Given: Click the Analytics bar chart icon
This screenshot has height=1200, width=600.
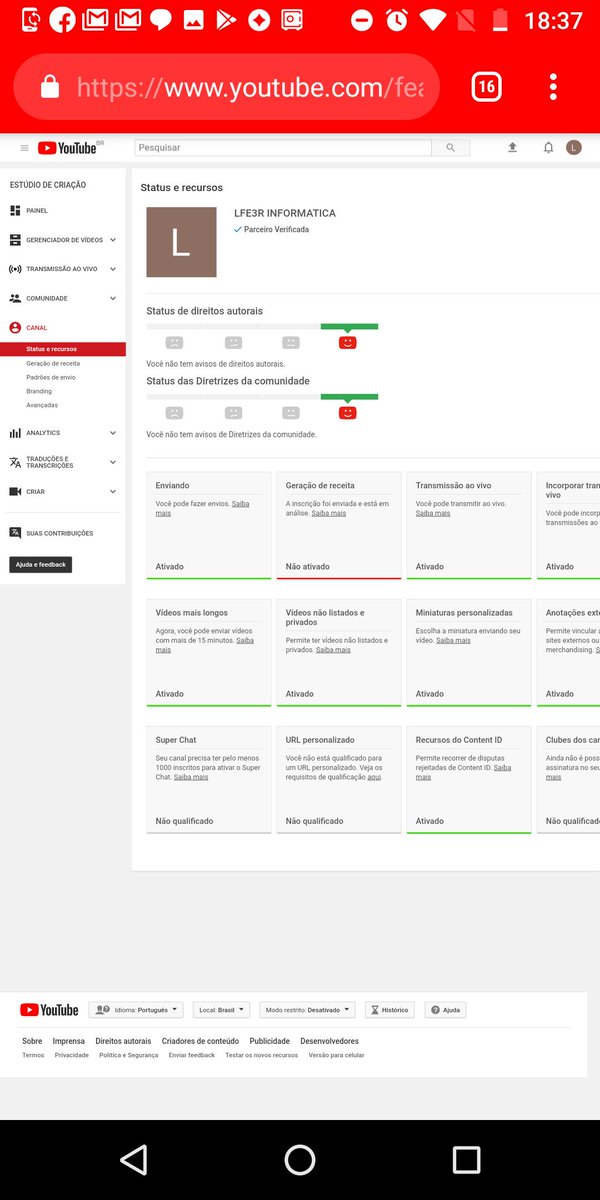Looking at the screenshot, I should (15, 433).
